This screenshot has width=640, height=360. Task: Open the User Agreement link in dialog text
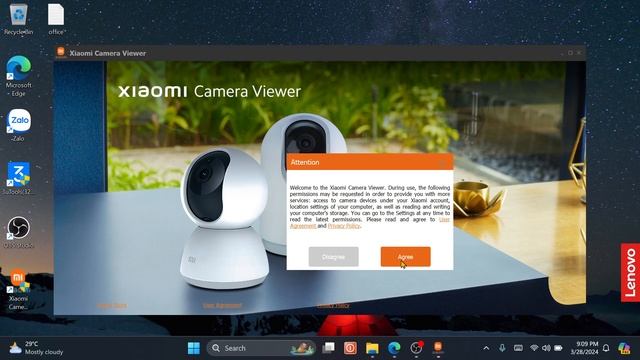302,226
